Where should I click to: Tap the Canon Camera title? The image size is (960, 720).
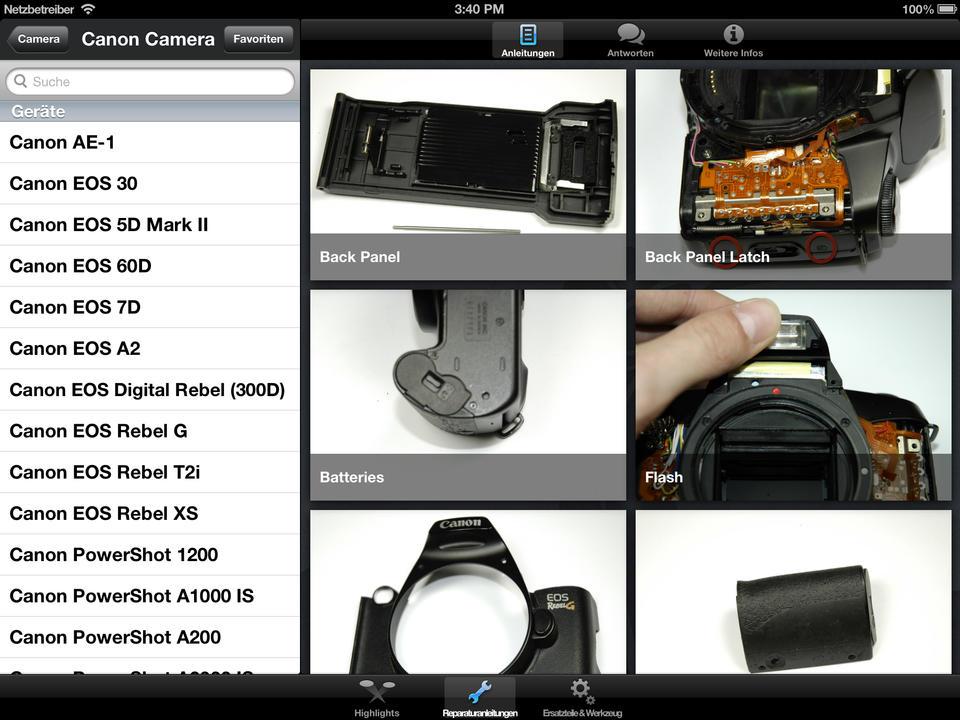(148, 39)
